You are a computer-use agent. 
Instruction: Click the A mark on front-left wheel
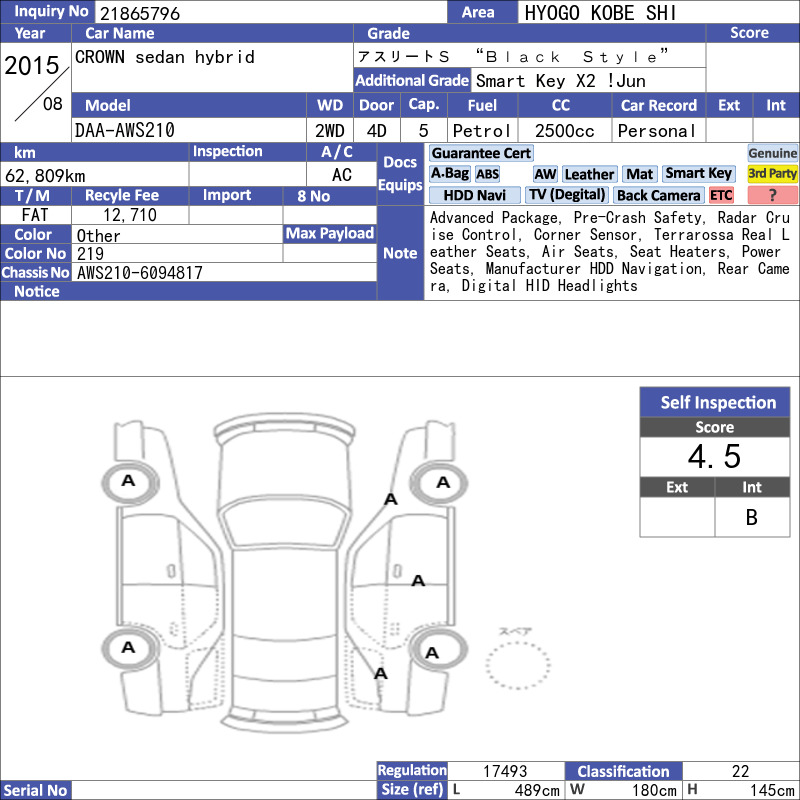click(x=128, y=481)
